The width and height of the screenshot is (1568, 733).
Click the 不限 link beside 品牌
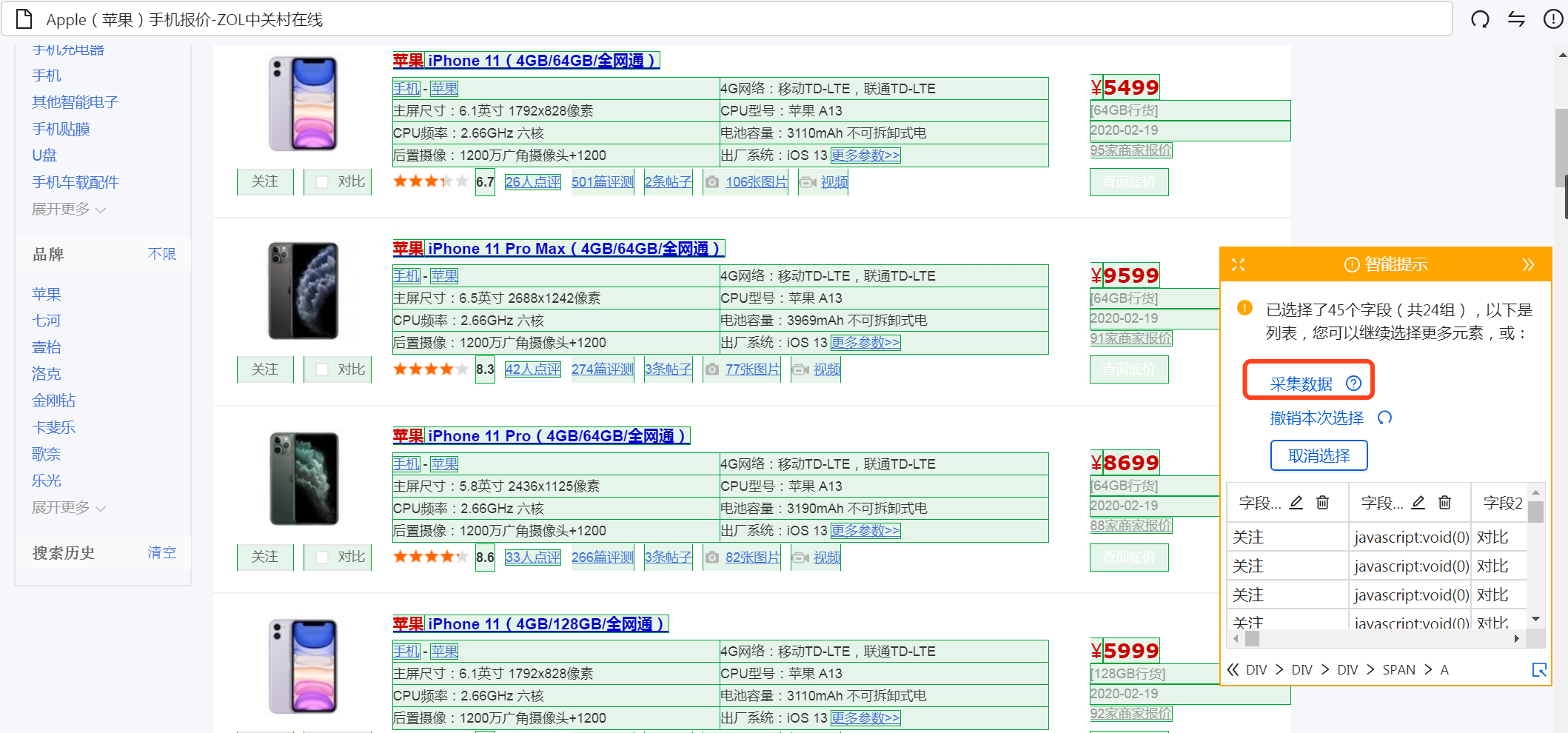click(x=161, y=254)
